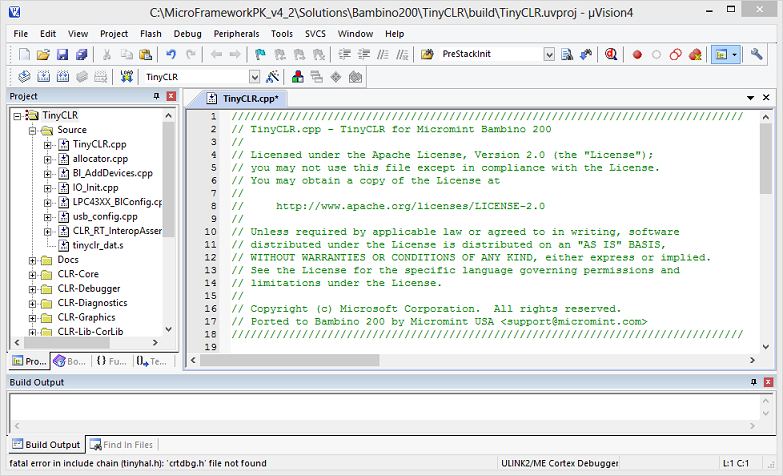Viewport: 783px width, 476px height.
Task: Expand the TinyCLR.cpp file node
Action: tap(47, 145)
